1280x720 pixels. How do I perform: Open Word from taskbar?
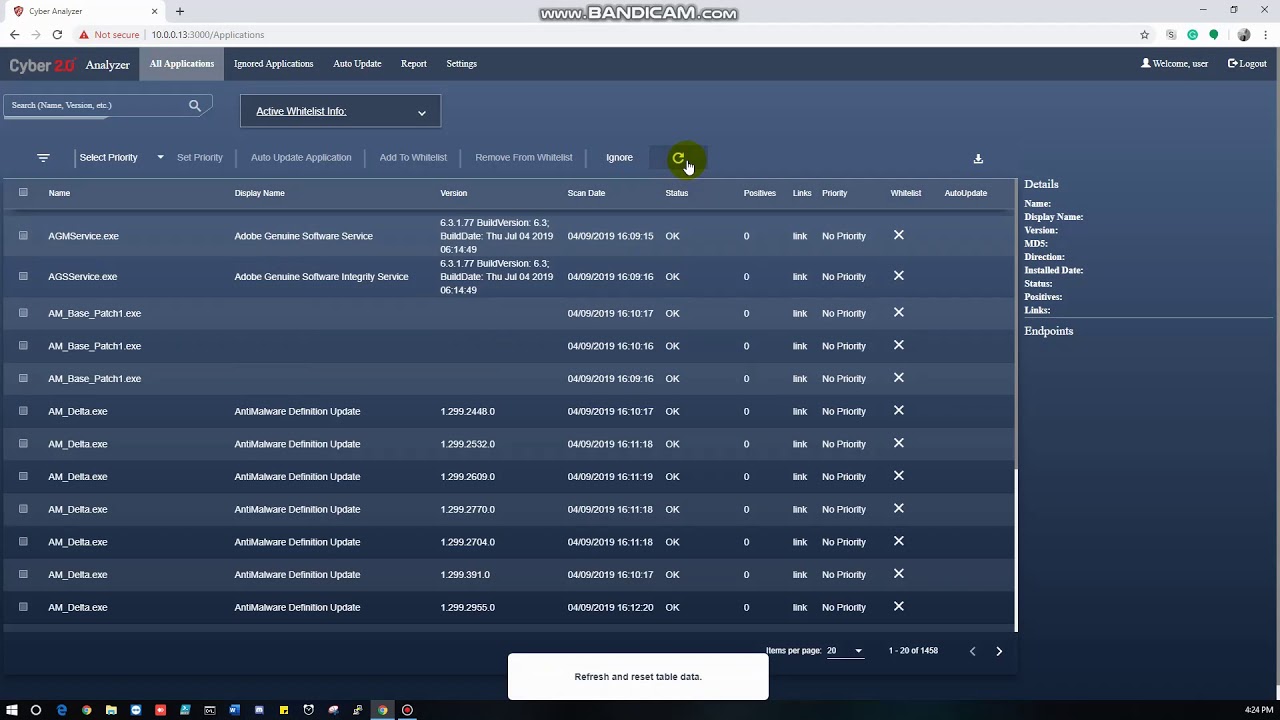[x=234, y=710]
